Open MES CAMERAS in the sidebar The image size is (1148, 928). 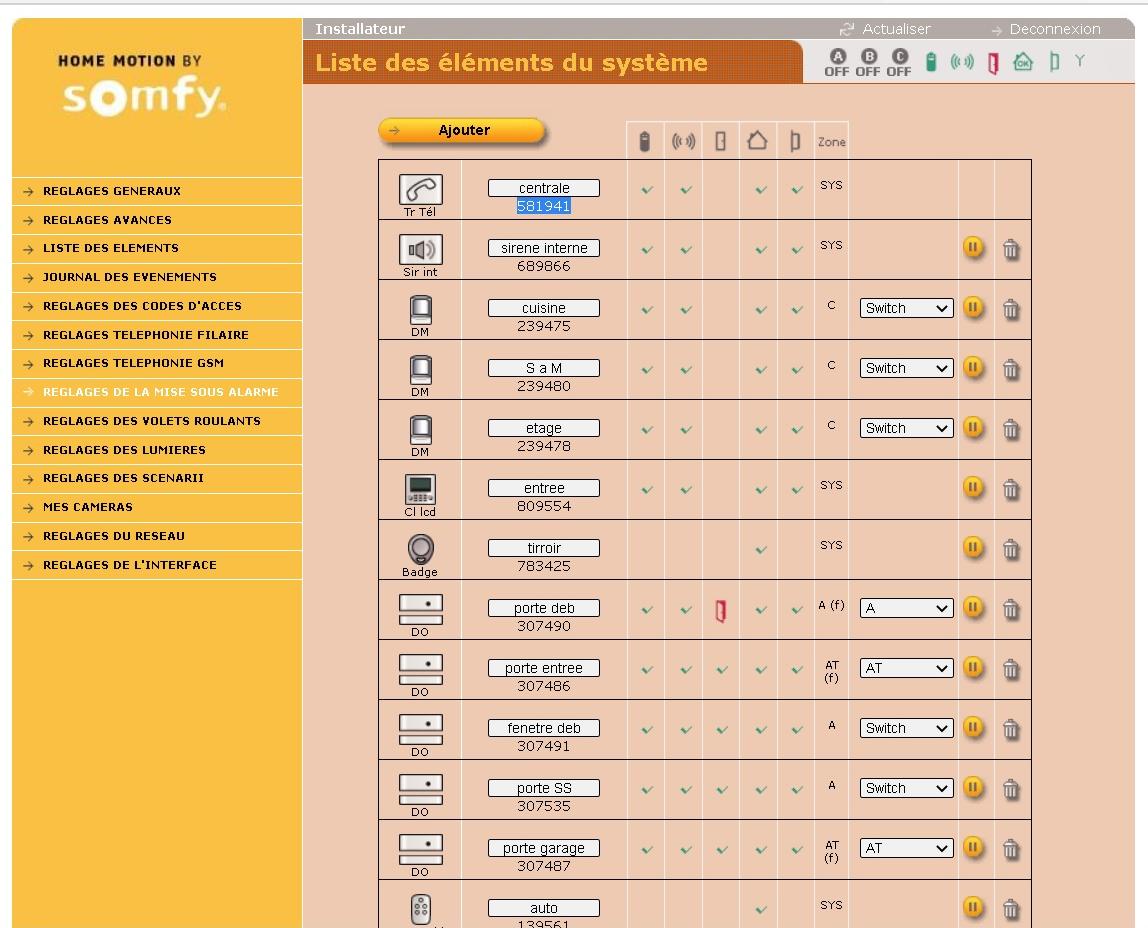pyautogui.click(x=88, y=507)
